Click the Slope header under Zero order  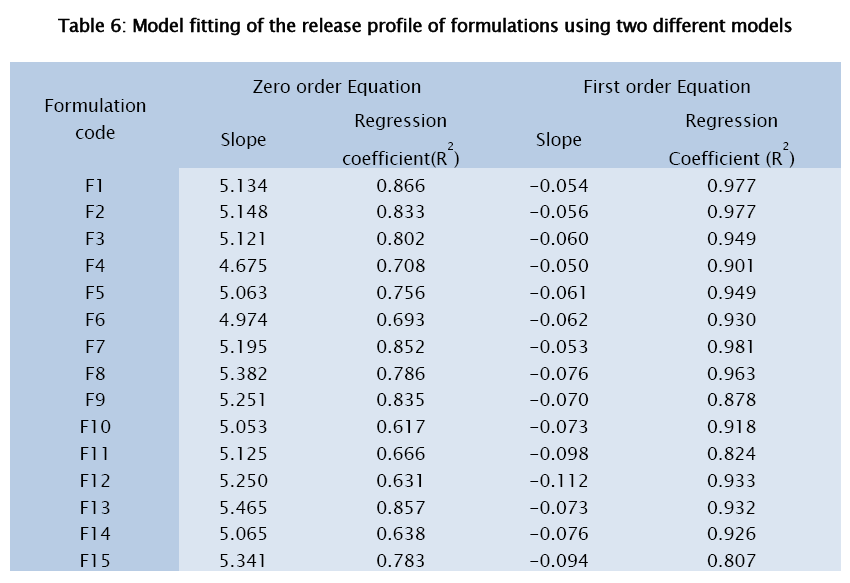243,140
